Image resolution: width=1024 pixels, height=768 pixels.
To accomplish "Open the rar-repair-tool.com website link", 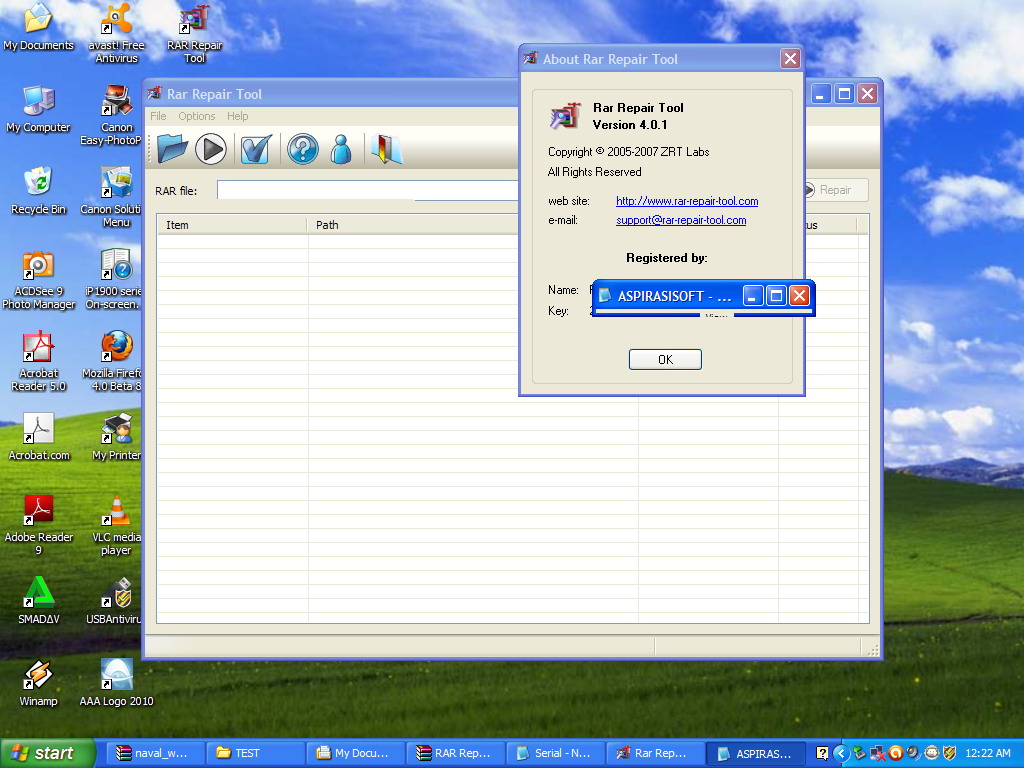I will click(687, 201).
